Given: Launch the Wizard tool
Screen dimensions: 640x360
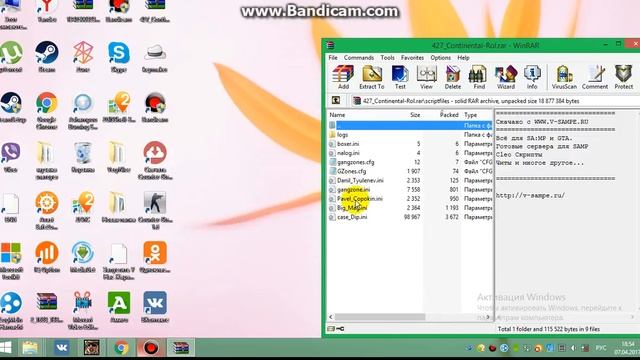Looking at the screenshot, I should (506, 77).
